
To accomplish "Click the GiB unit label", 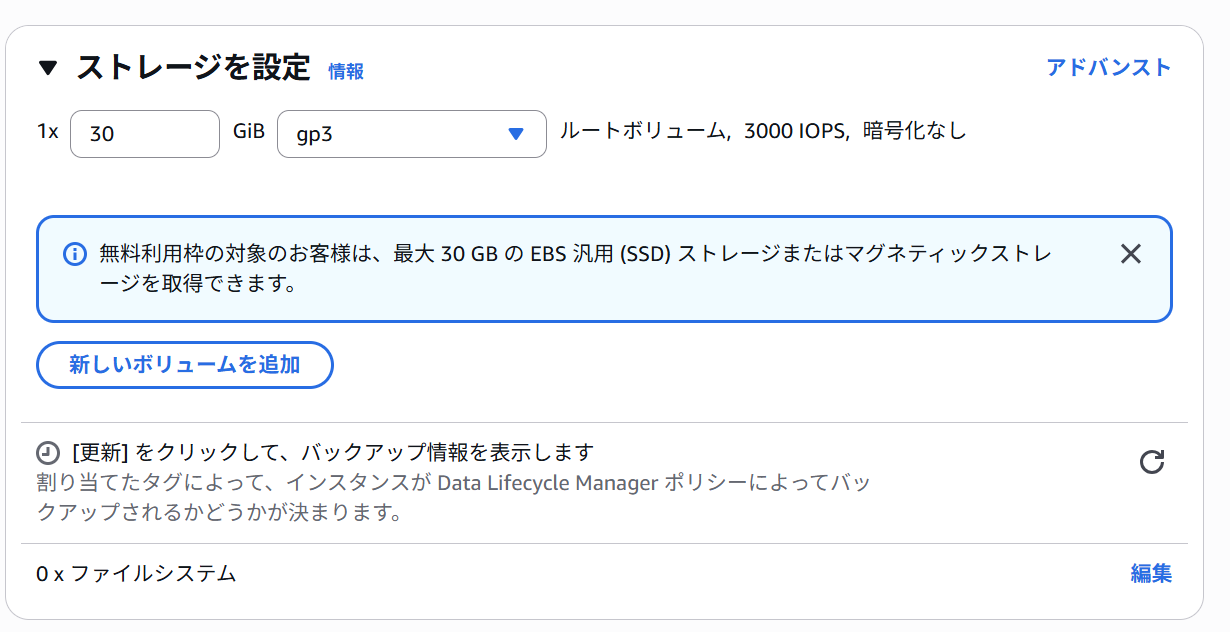I will [248, 131].
